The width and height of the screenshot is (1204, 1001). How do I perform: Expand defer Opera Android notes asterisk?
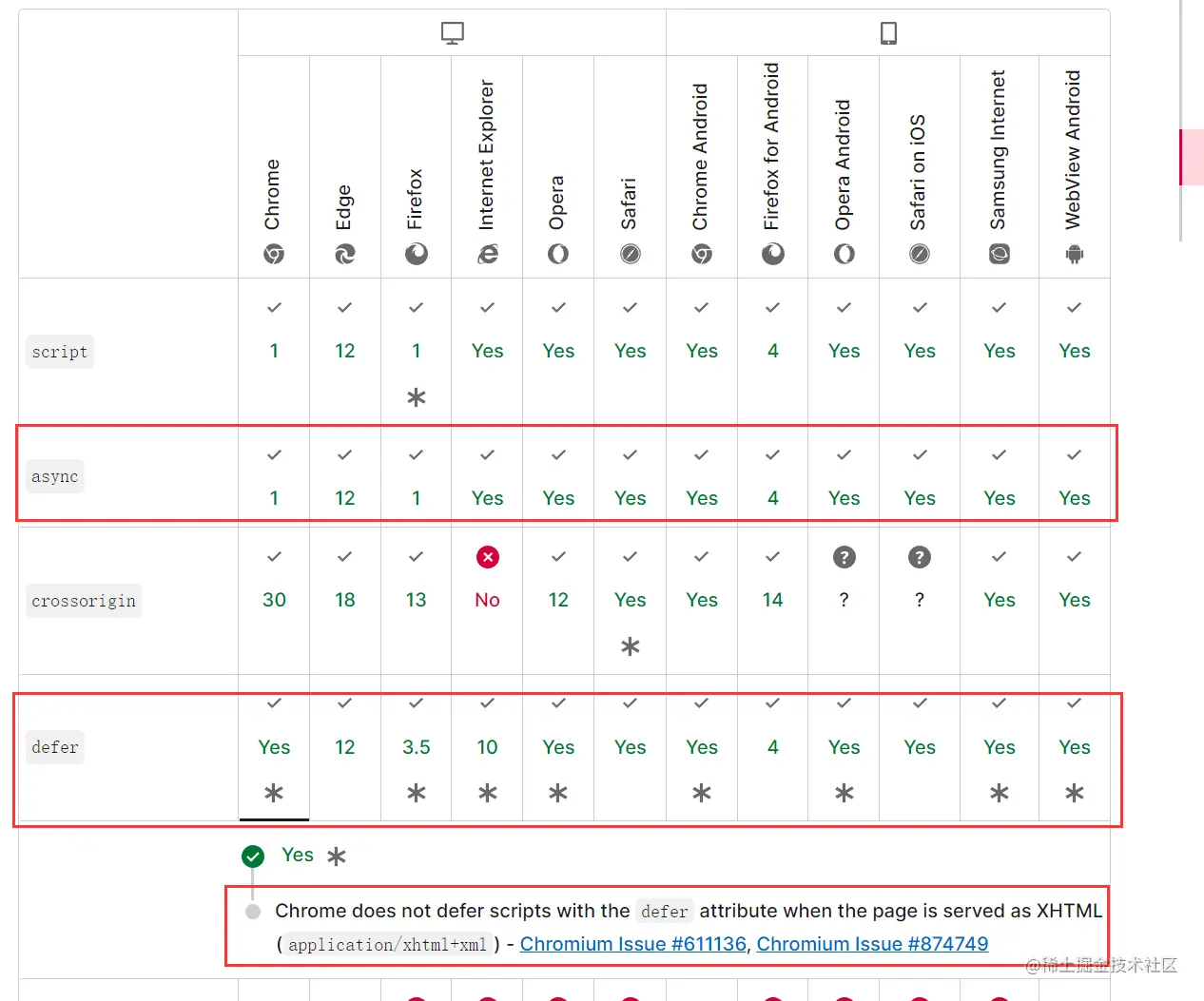point(845,793)
